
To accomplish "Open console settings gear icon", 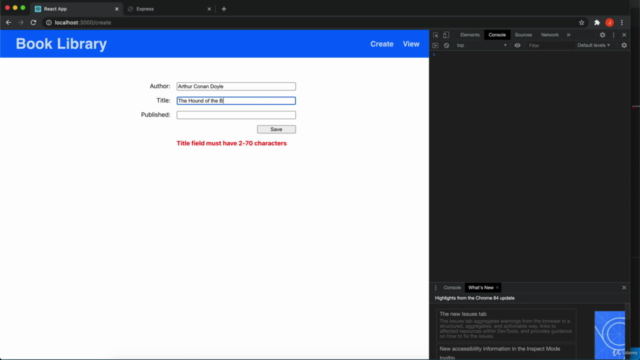I will coord(624,45).
